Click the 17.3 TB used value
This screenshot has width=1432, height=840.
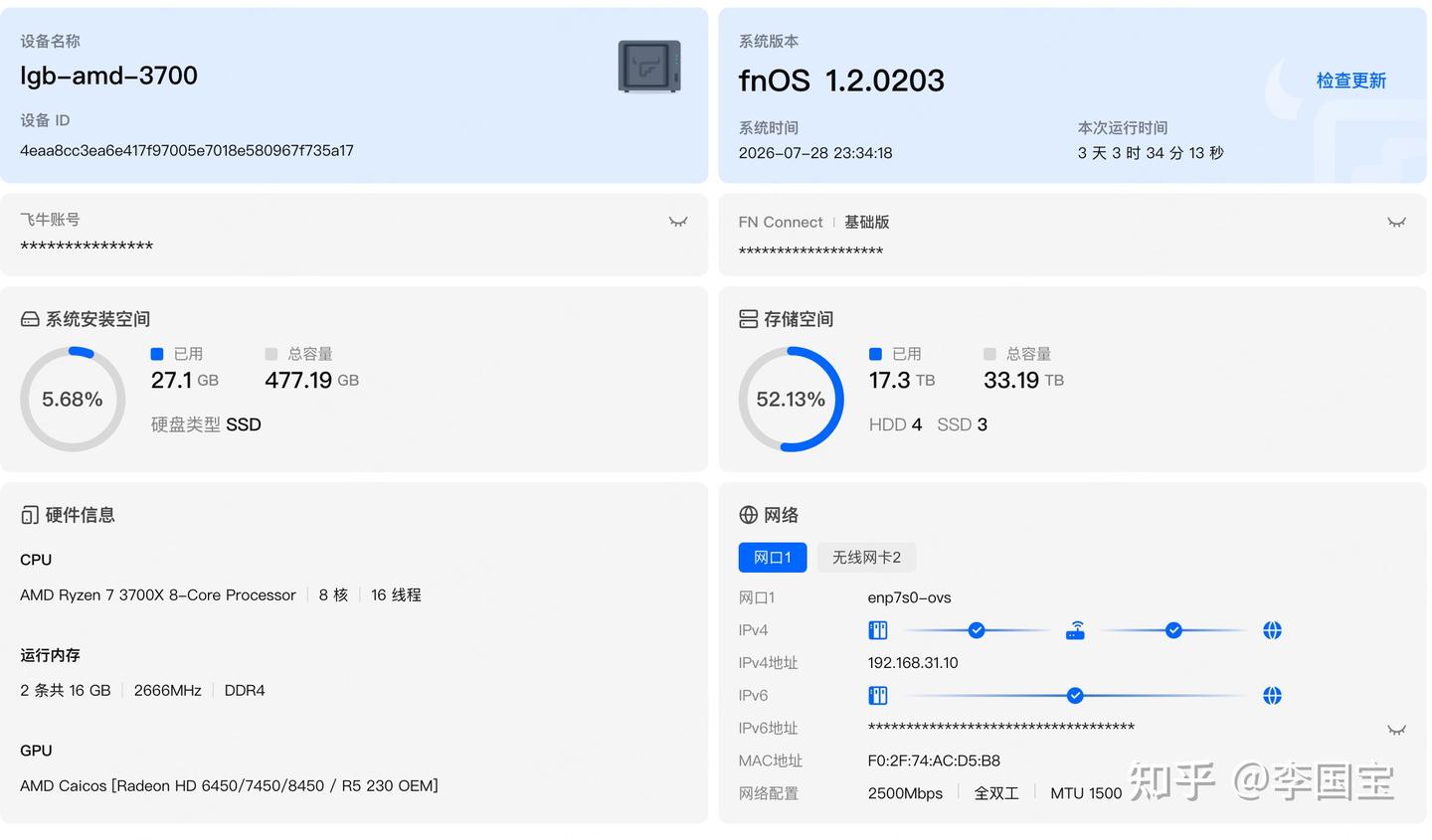point(902,380)
